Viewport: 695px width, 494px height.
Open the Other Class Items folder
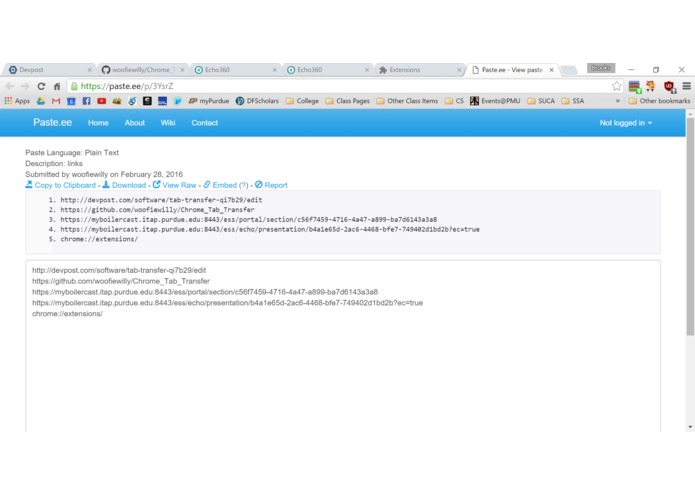(x=407, y=101)
